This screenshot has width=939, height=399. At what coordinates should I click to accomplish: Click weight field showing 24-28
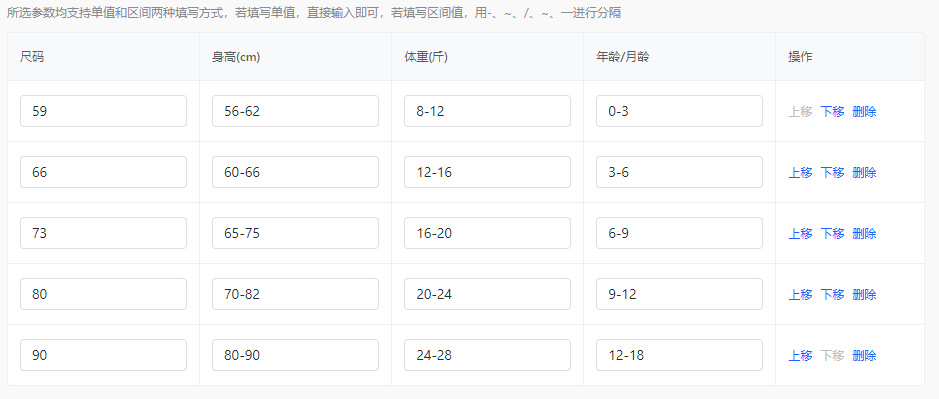(487, 356)
